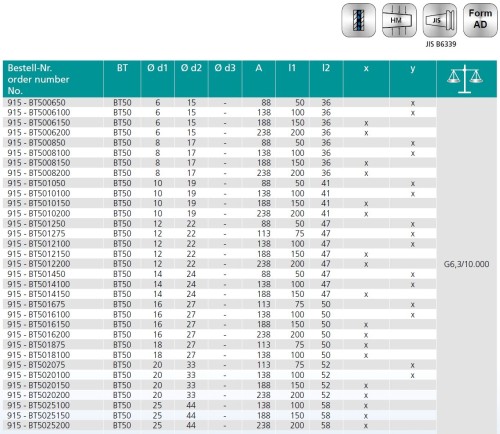Click the y mark in row BT5020100
Viewport: 500px width, 434px height.
click(x=413, y=375)
